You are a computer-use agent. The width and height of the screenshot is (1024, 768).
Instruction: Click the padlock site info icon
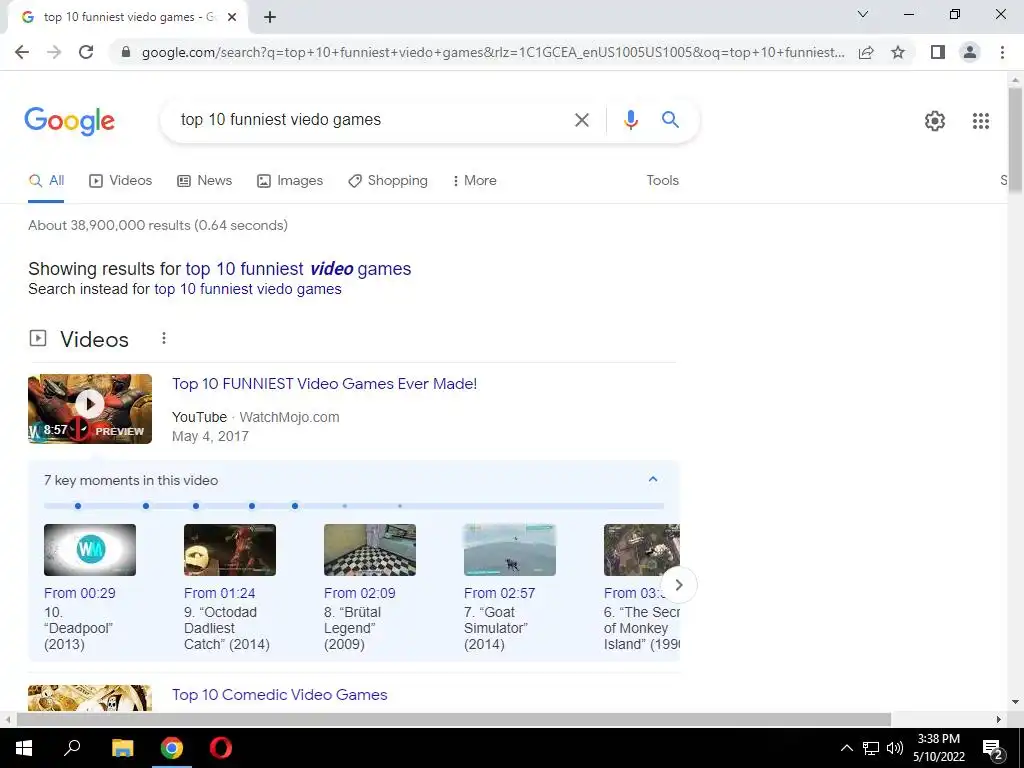click(x=126, y=52)
